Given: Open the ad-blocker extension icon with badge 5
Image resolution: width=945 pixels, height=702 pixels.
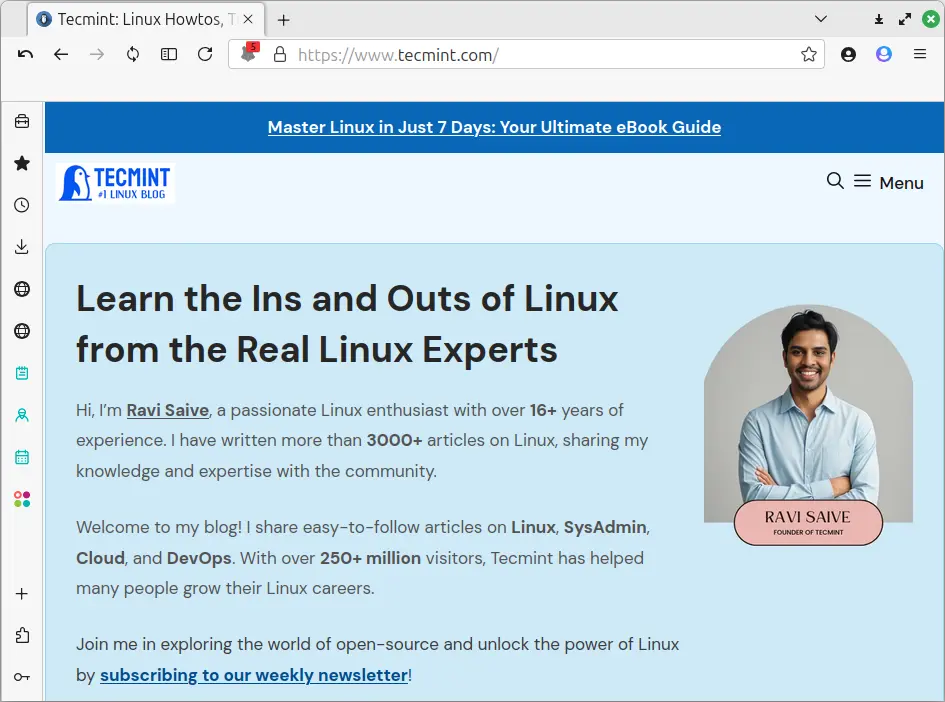Looking at the screenshot, I should [249, 53].
